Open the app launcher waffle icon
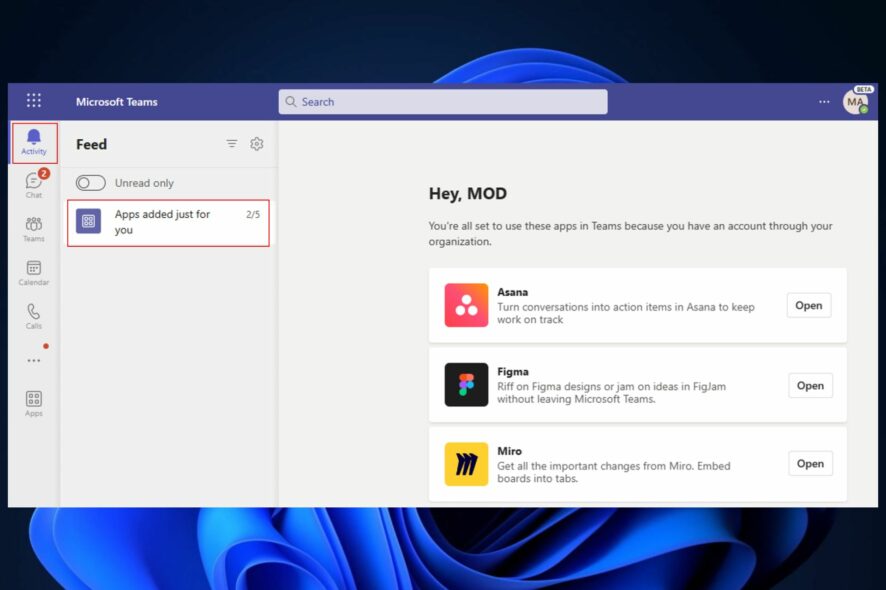This screenshot has width=886, height=590. [x=34, y=101]
